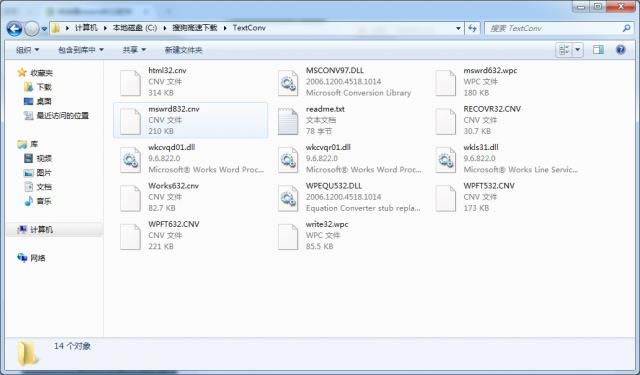Viewport: 640px width, 375px height.
Task: Click the change view icon button
Action: coord(564,50)
